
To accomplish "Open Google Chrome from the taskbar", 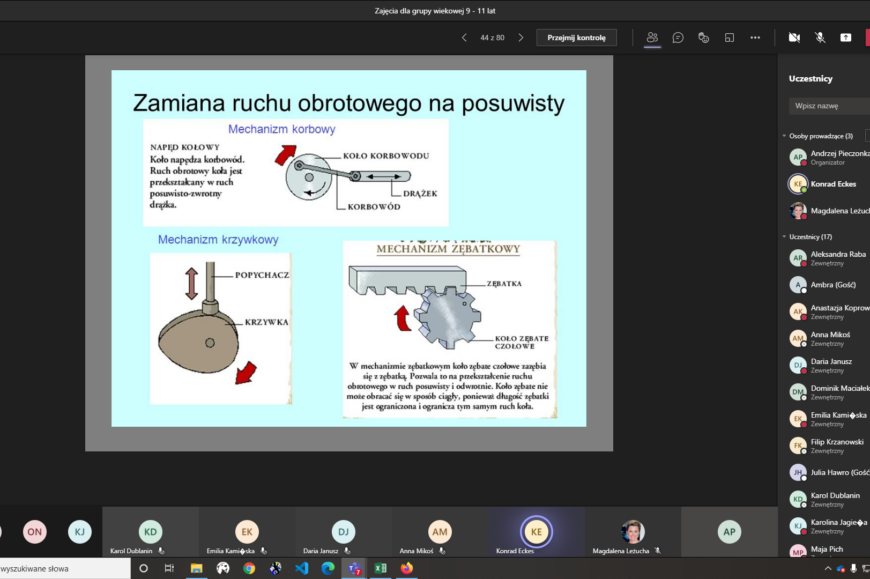I will [249, 568].
